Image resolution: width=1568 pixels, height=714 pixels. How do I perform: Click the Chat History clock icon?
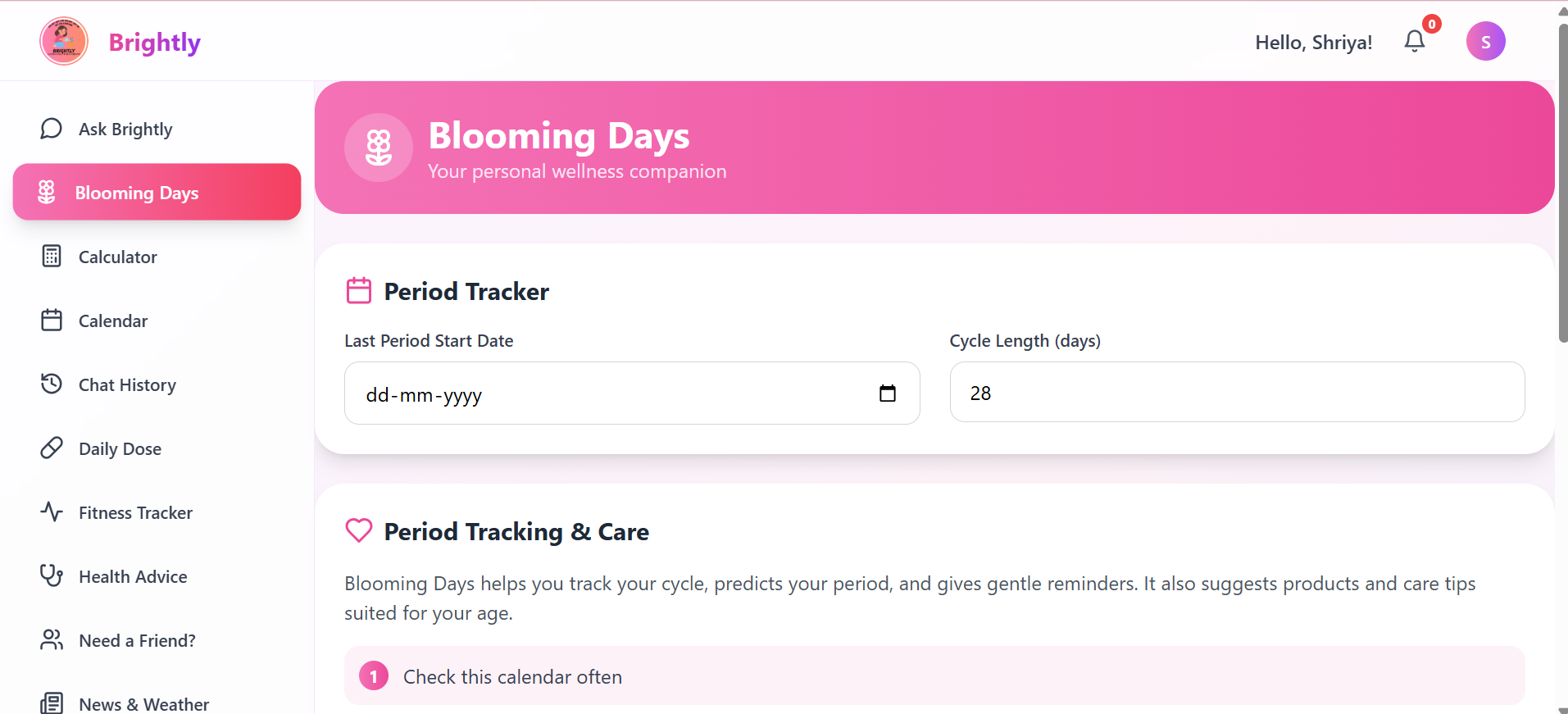coord(51,384)
